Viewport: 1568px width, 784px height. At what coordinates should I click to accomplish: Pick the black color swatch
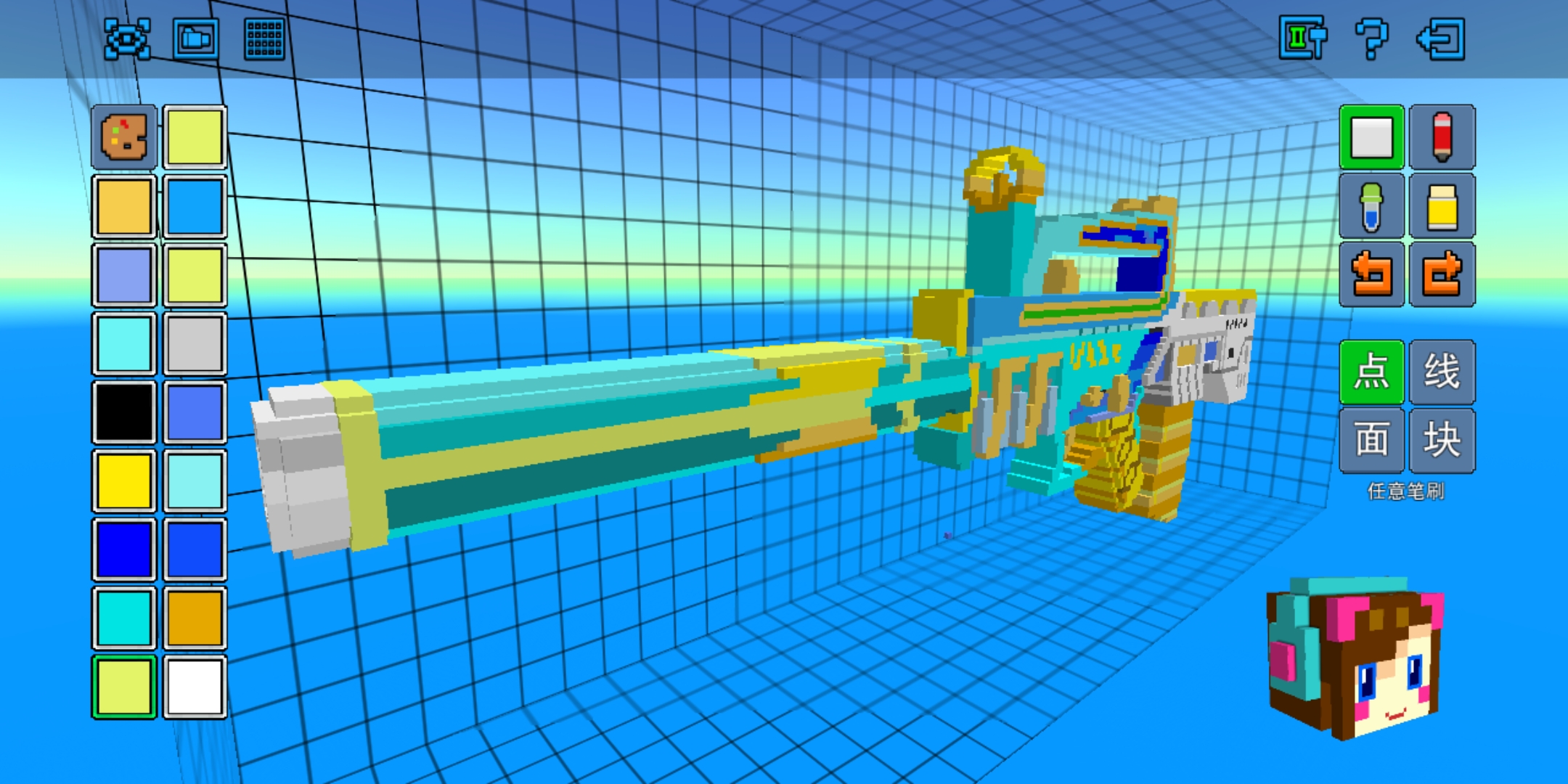[x=124, y=412]
